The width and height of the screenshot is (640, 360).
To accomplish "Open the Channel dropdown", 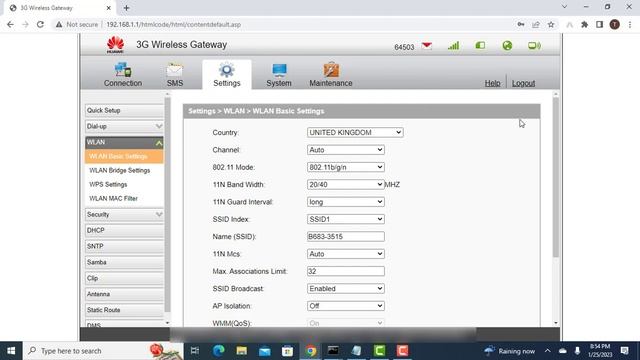I will (346, 150).
